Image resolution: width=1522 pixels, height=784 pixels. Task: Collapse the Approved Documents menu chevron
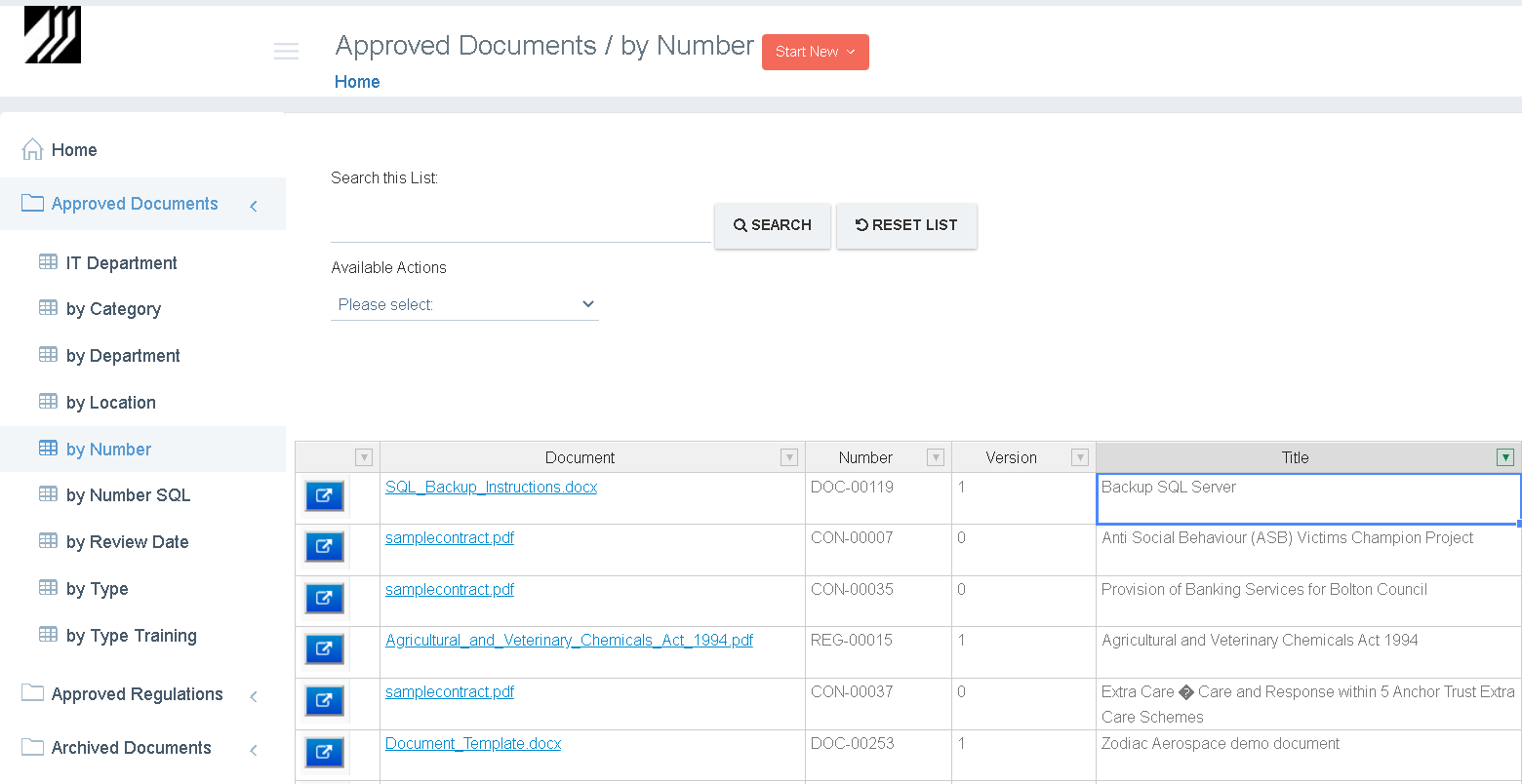(x=254, y=205)
